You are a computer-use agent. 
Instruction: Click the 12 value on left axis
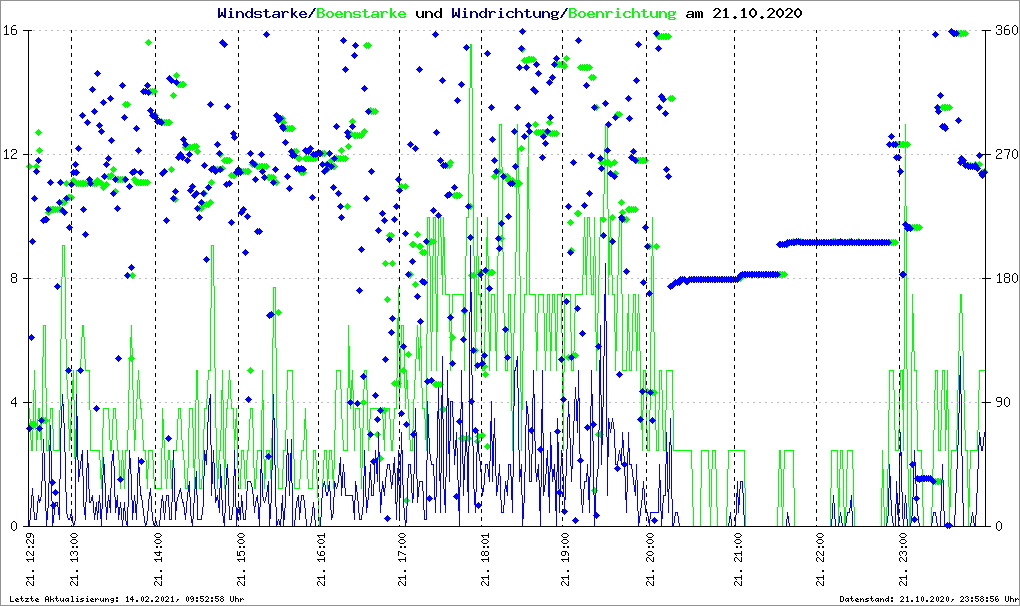click(13, 155)
